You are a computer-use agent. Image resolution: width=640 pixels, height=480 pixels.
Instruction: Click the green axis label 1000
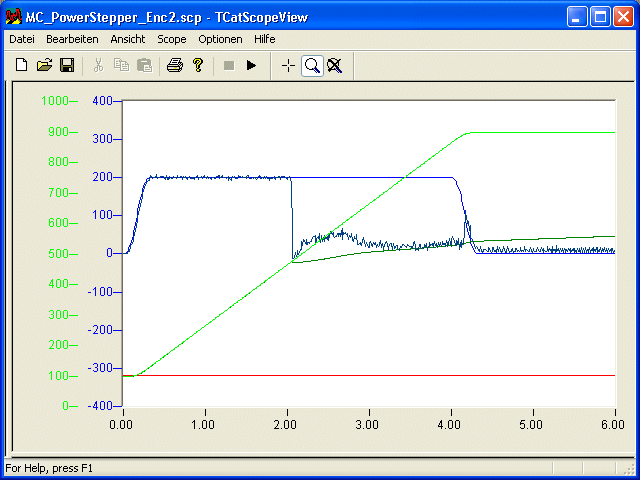(55, 101)
